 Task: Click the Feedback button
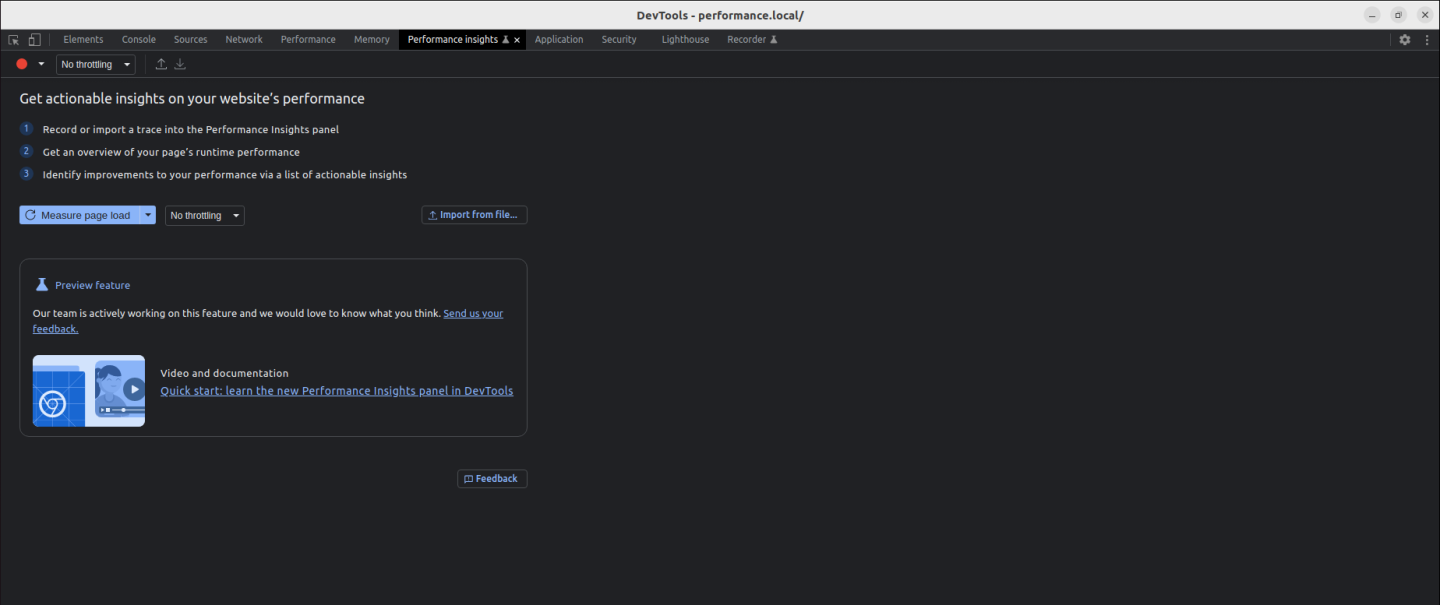coord(492,479)
